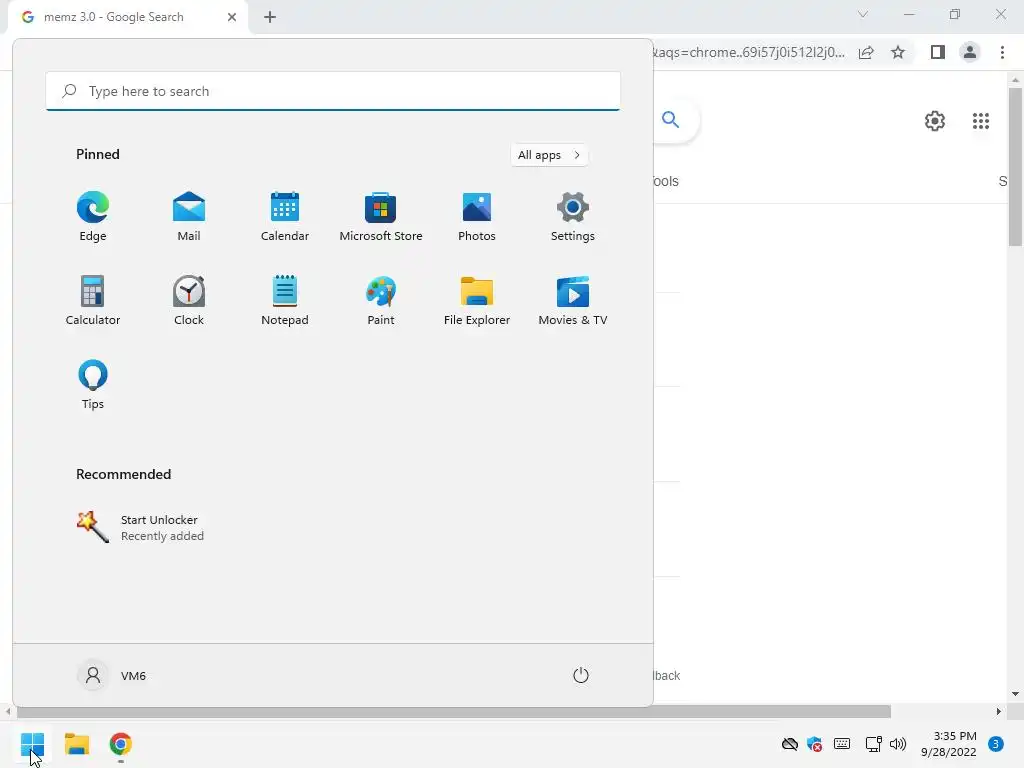The width and height of the screenshot is (1024, 768).
Task: Open the Chrome profile avatar
Action: [970, 52]
